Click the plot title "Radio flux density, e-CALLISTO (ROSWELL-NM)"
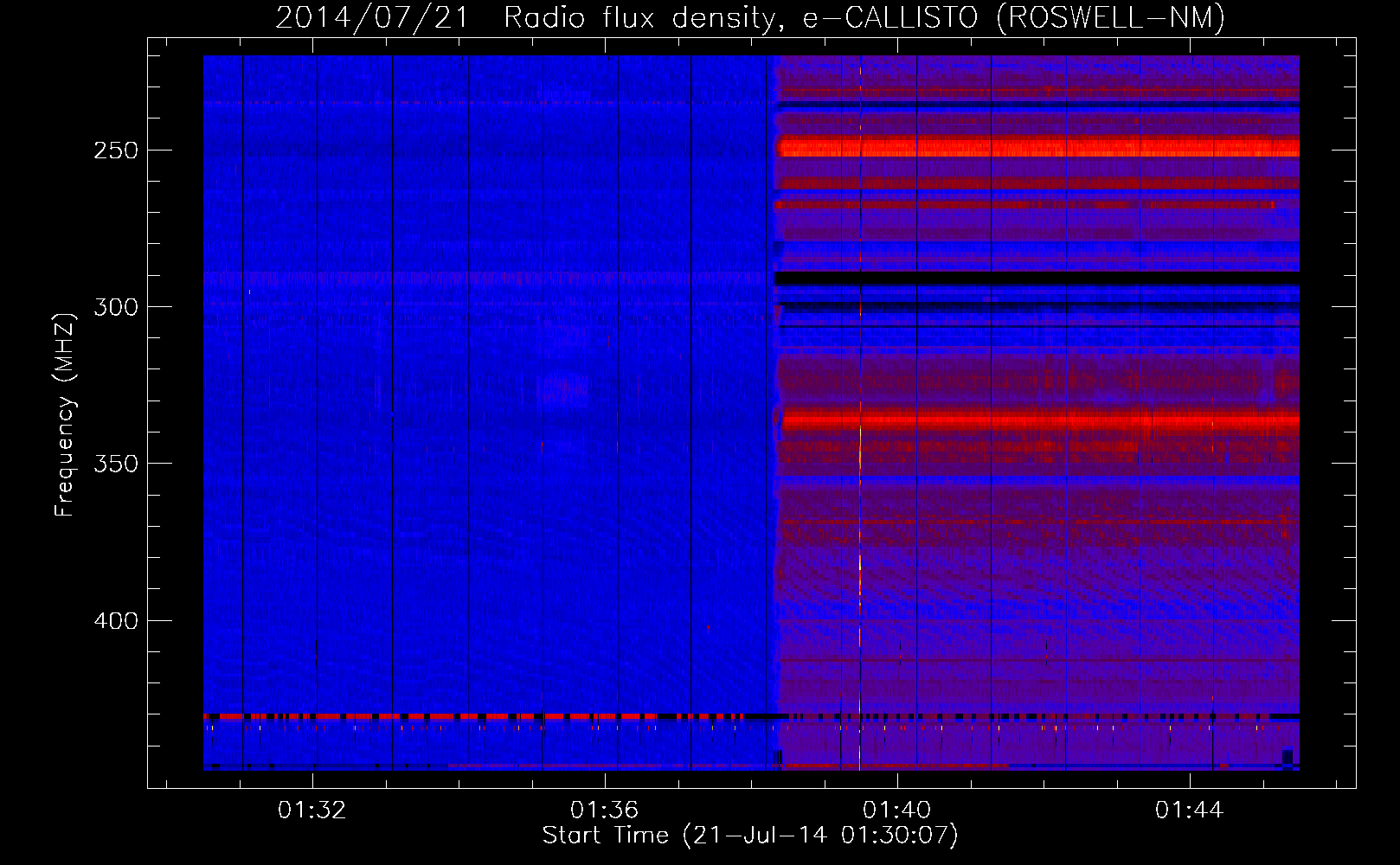 click(x=864, y=17)
